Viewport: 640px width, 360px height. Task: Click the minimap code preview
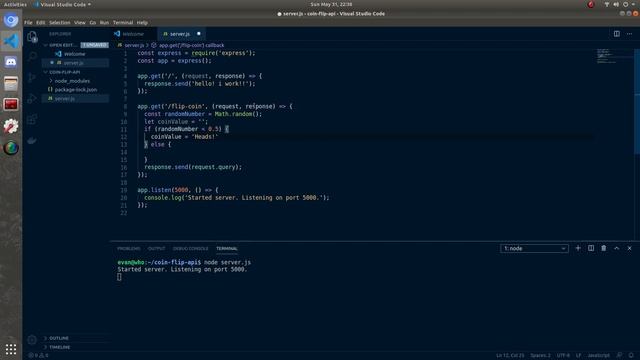coord(606,56)
